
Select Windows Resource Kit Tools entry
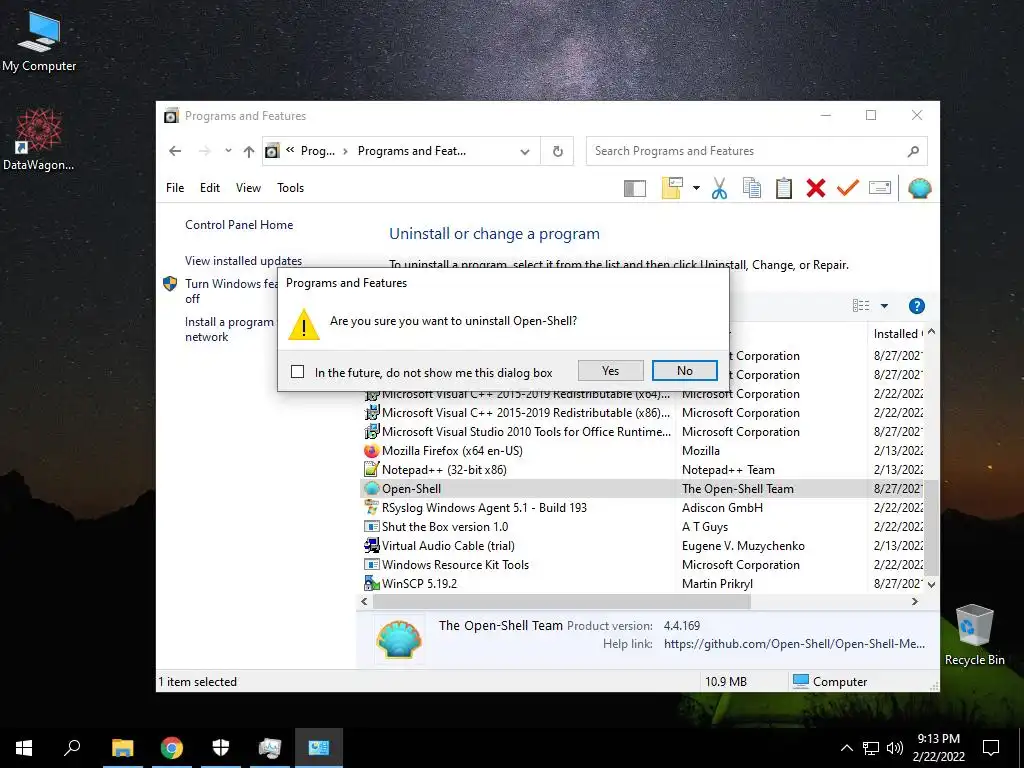click(643, 564)
